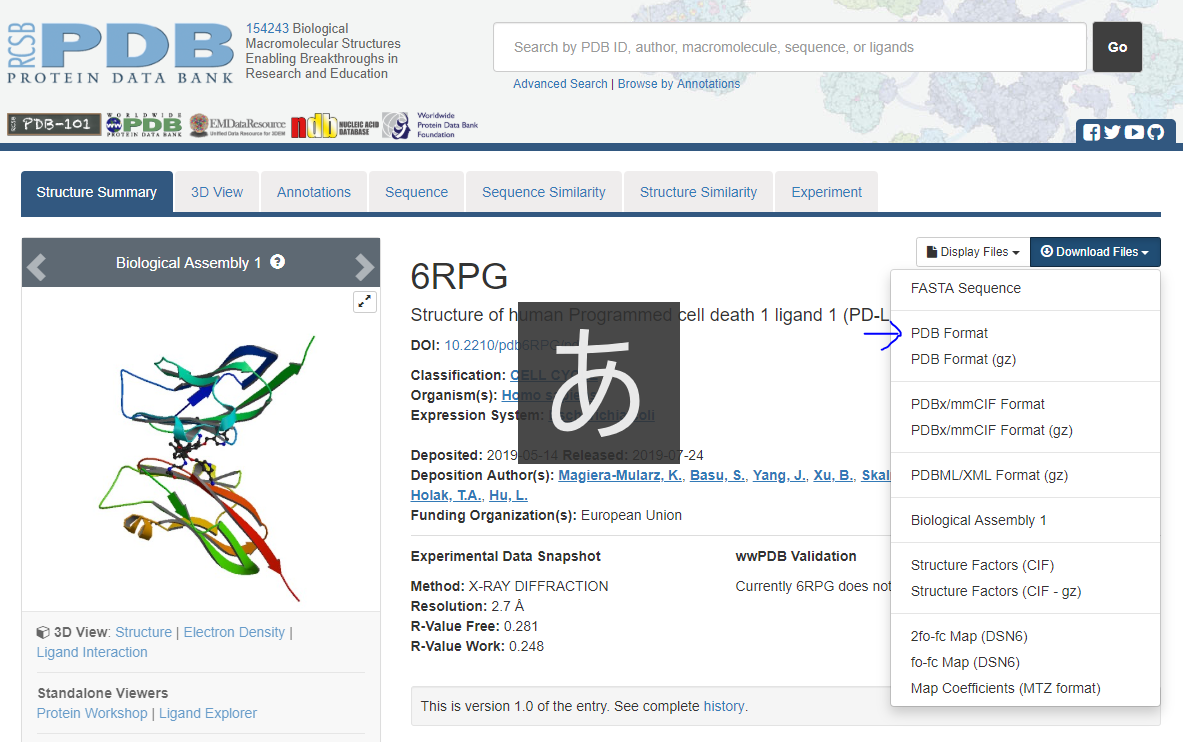Open the Structure Similarity tab

coord(699,192)
